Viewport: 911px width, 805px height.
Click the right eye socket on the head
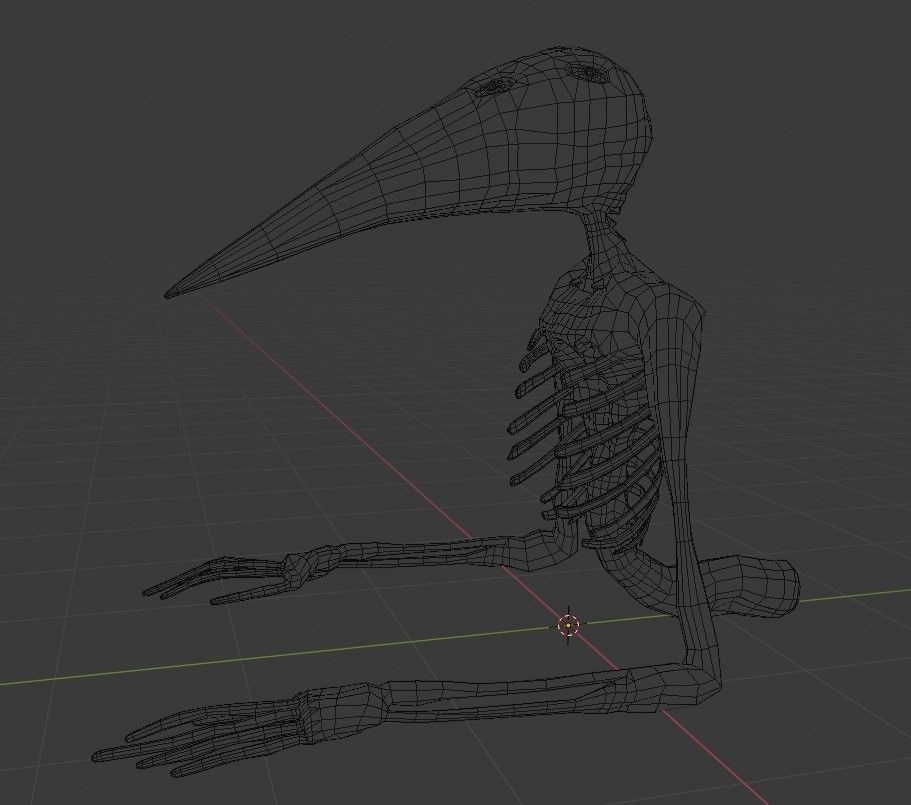tap(590, 72)
